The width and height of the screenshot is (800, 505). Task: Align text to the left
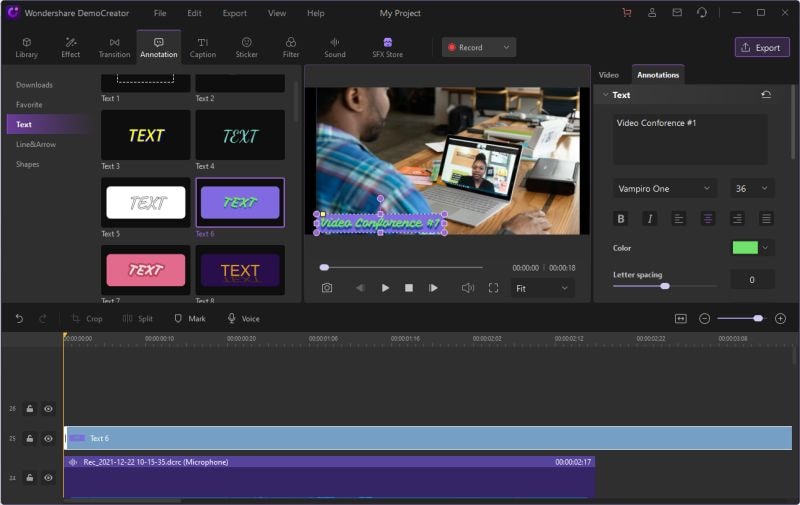679,219
